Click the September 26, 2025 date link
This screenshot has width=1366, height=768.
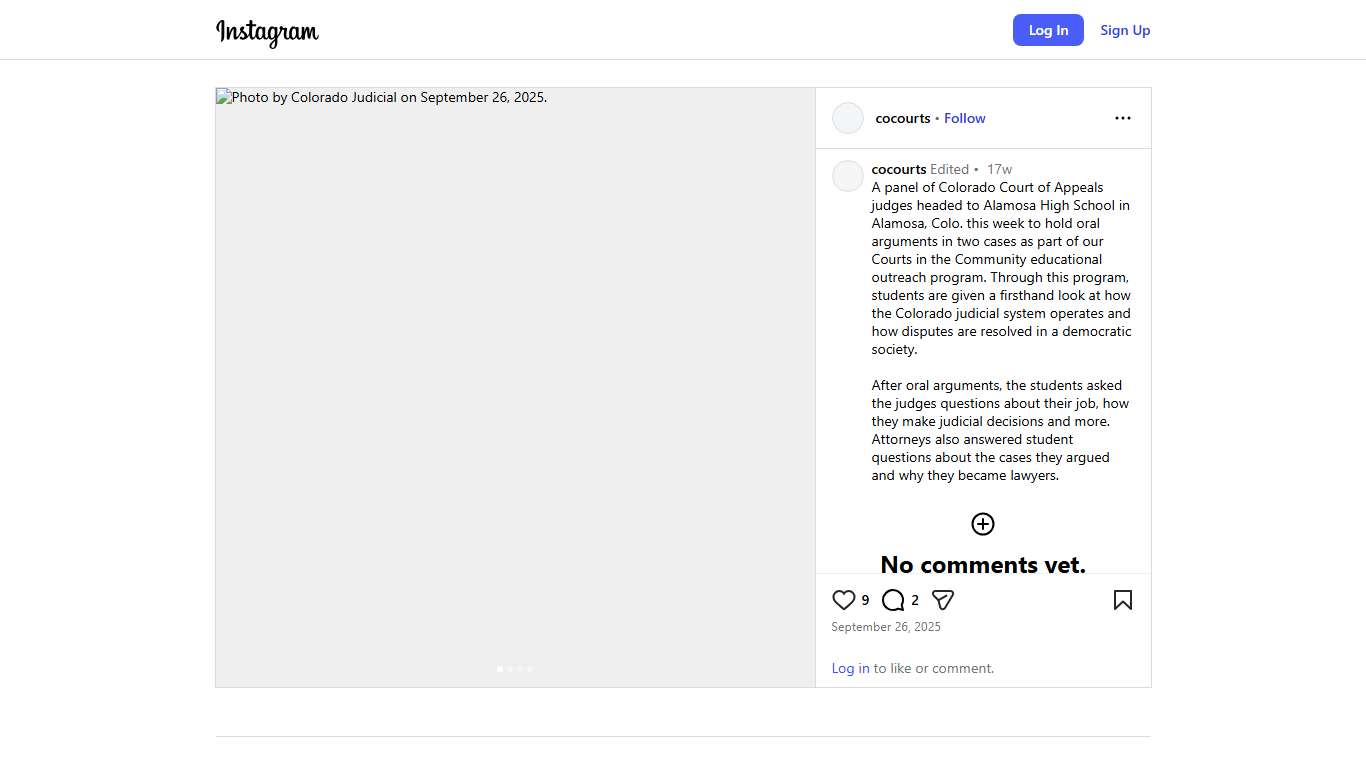coord(886,627)
